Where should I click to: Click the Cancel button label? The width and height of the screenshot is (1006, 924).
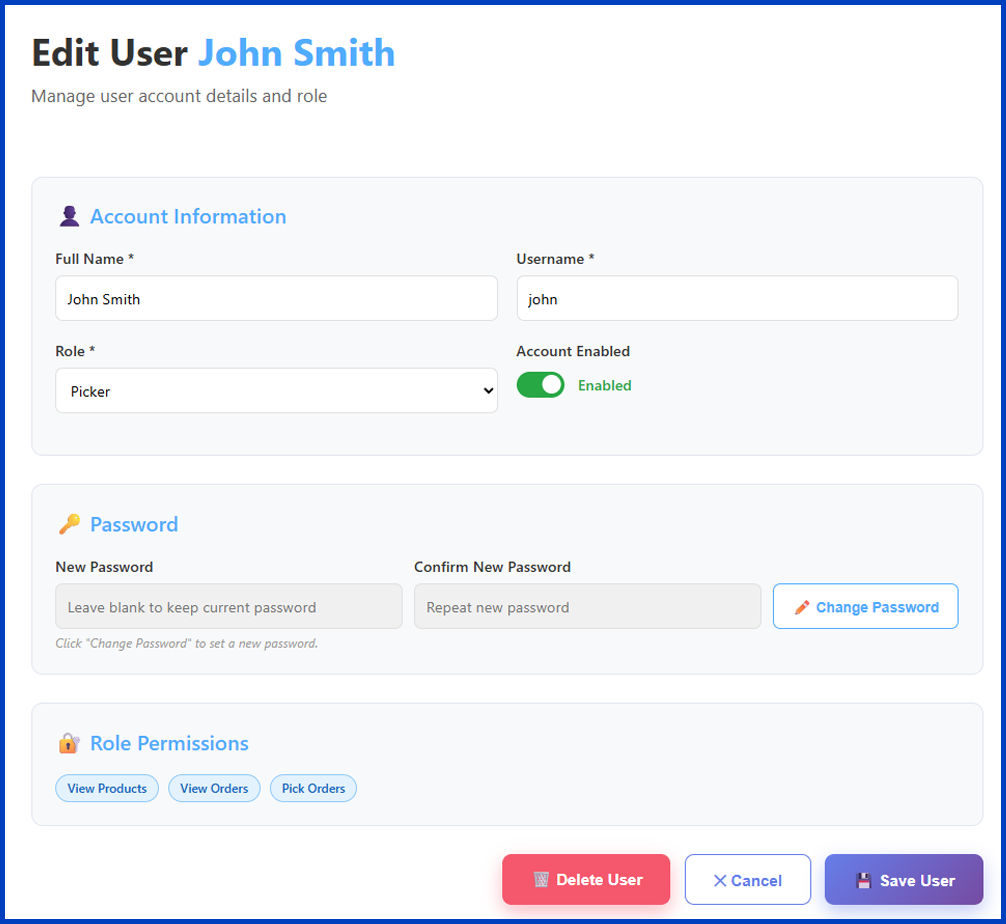(756, 880)
